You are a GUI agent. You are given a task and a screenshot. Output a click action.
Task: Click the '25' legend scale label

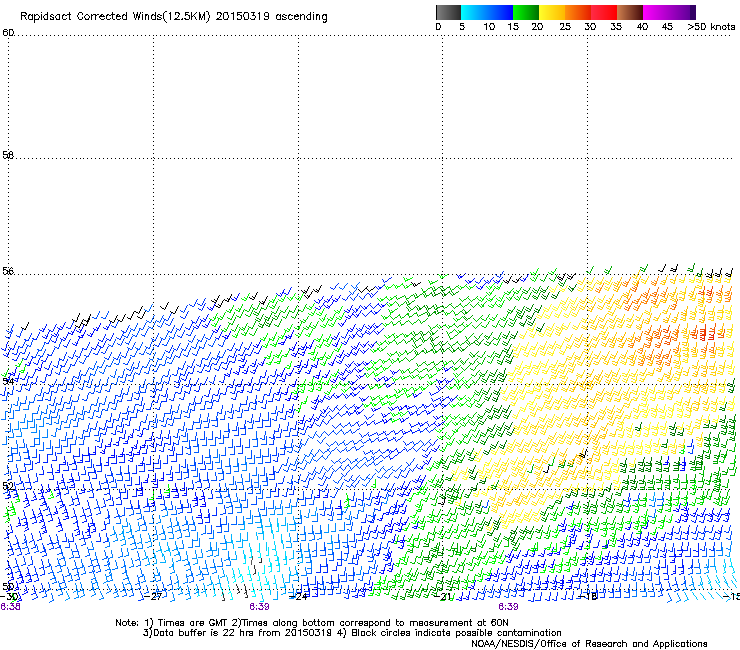coord(565,27)
